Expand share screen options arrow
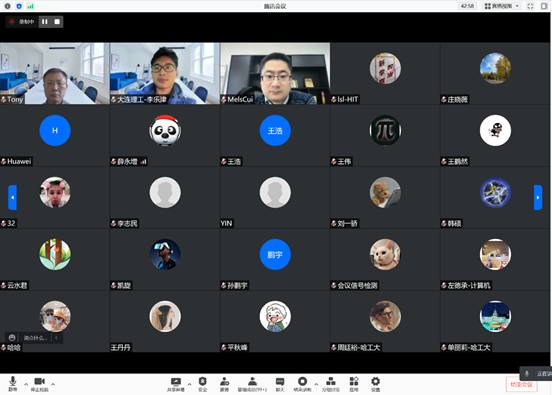The height and width of the screenshot is (395, 552). click(x=189, y=384)
